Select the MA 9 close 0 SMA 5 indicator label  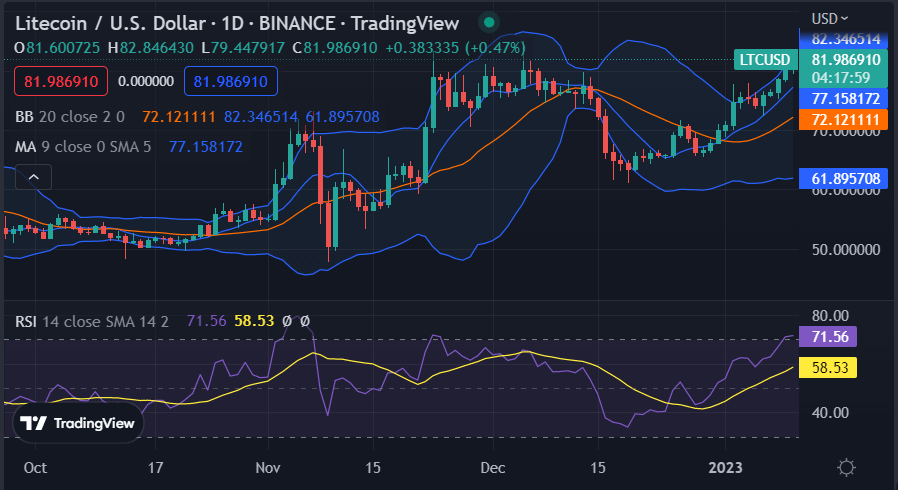coord(83,147)
